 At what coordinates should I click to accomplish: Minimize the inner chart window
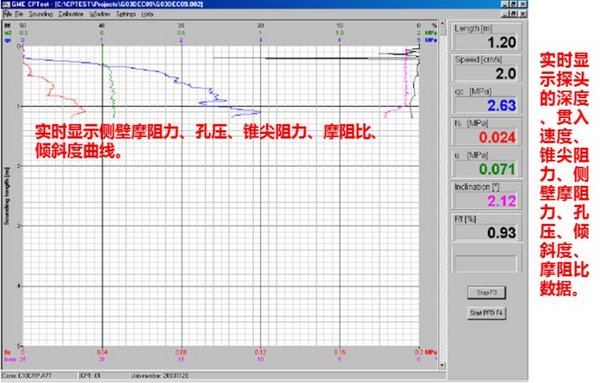[x=506, y=14]
